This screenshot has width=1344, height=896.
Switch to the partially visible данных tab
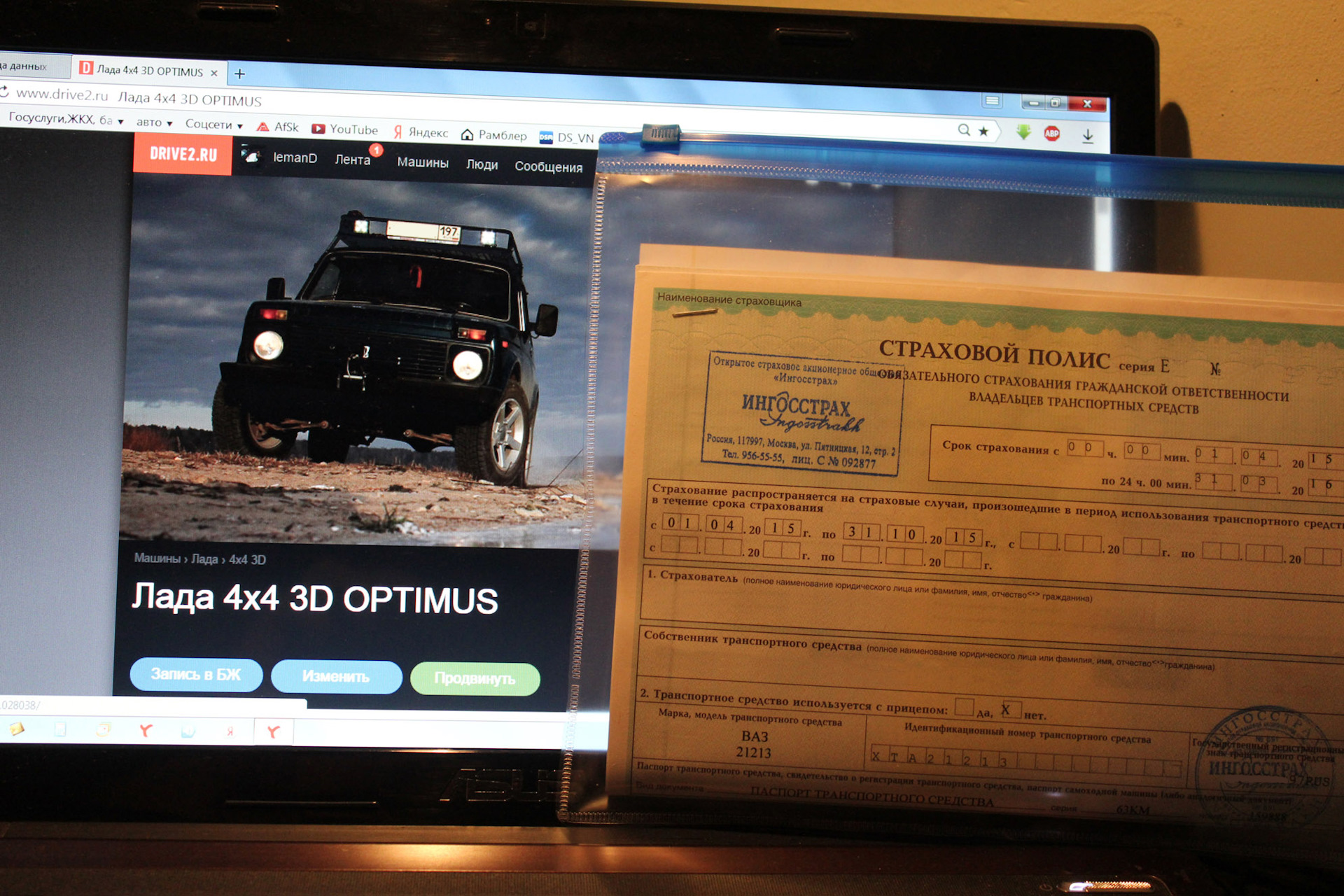(x=34, y=66)
